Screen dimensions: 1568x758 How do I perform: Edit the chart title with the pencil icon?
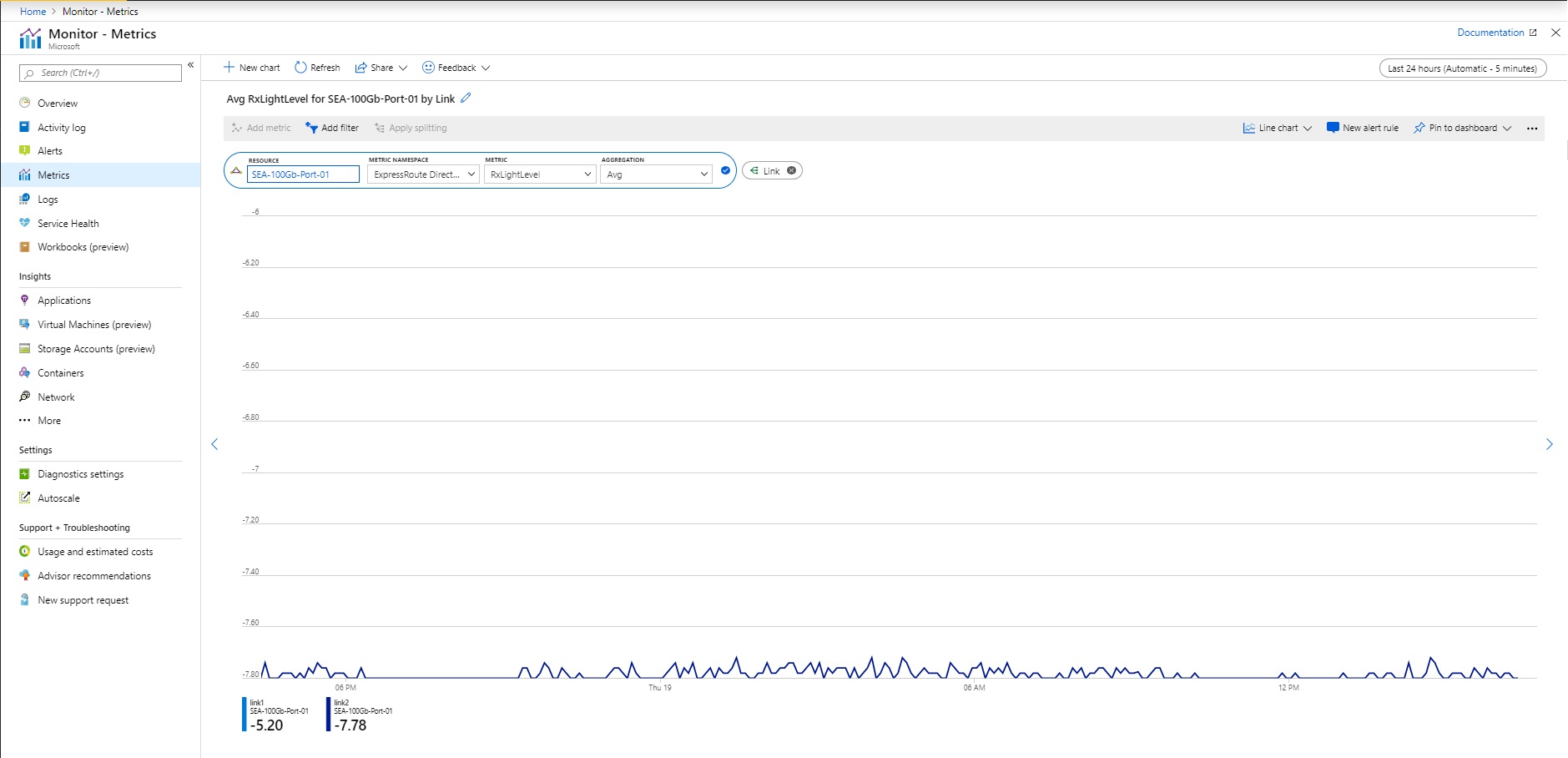coord(466,98)
